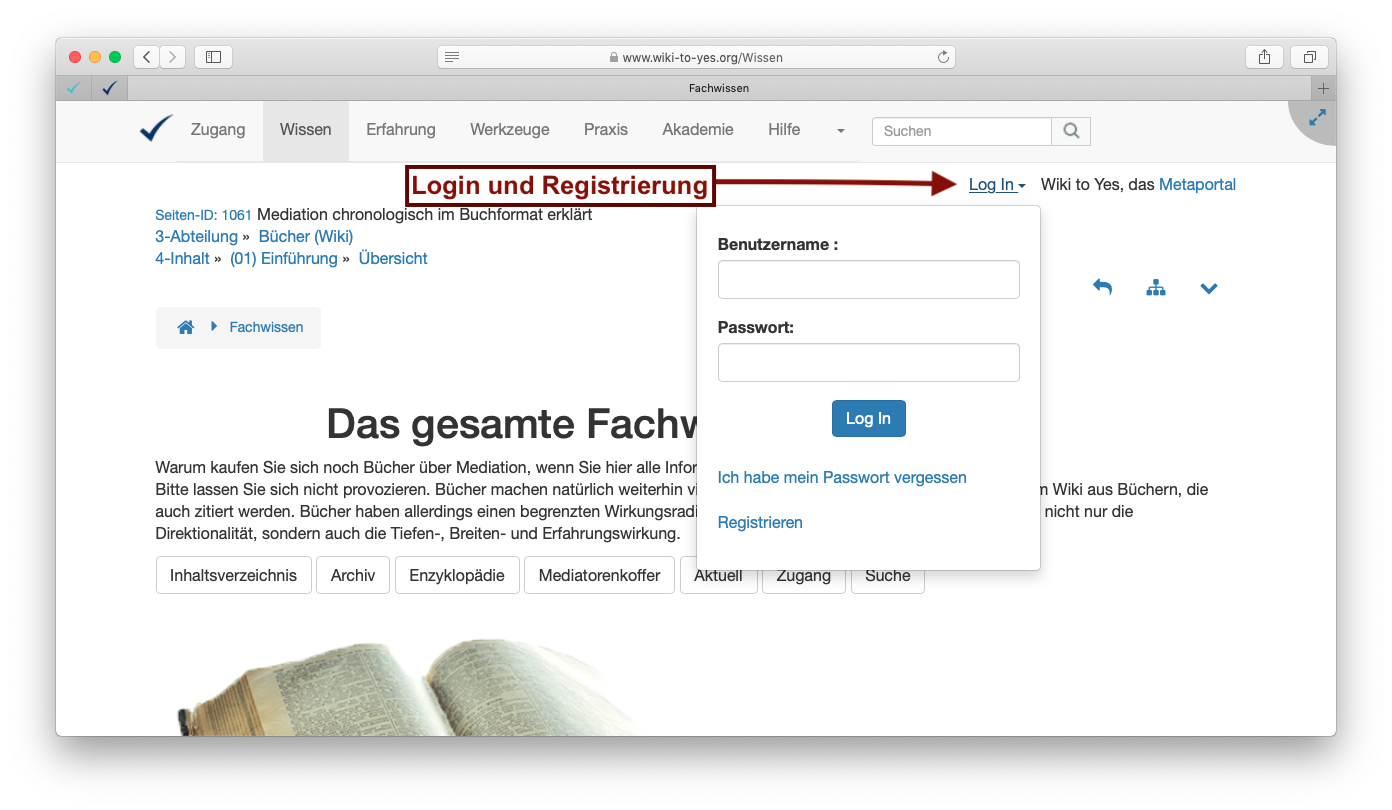Open new tab with plus button
Screen dimensions: 1392x810
coord(1323,88)
